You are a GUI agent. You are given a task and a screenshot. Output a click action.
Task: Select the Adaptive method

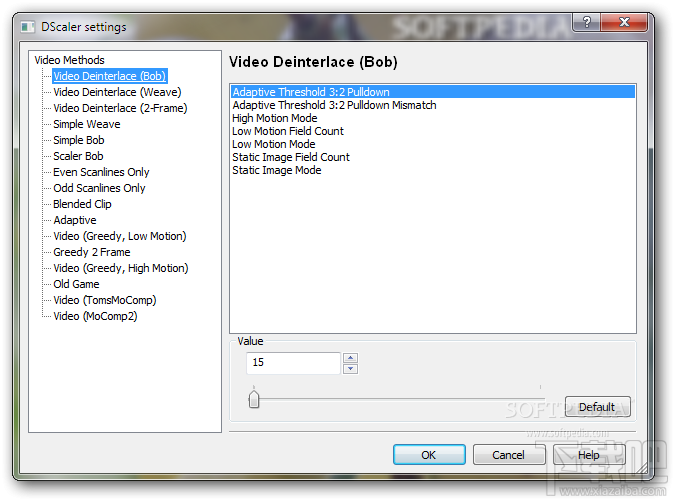point(75,220)
